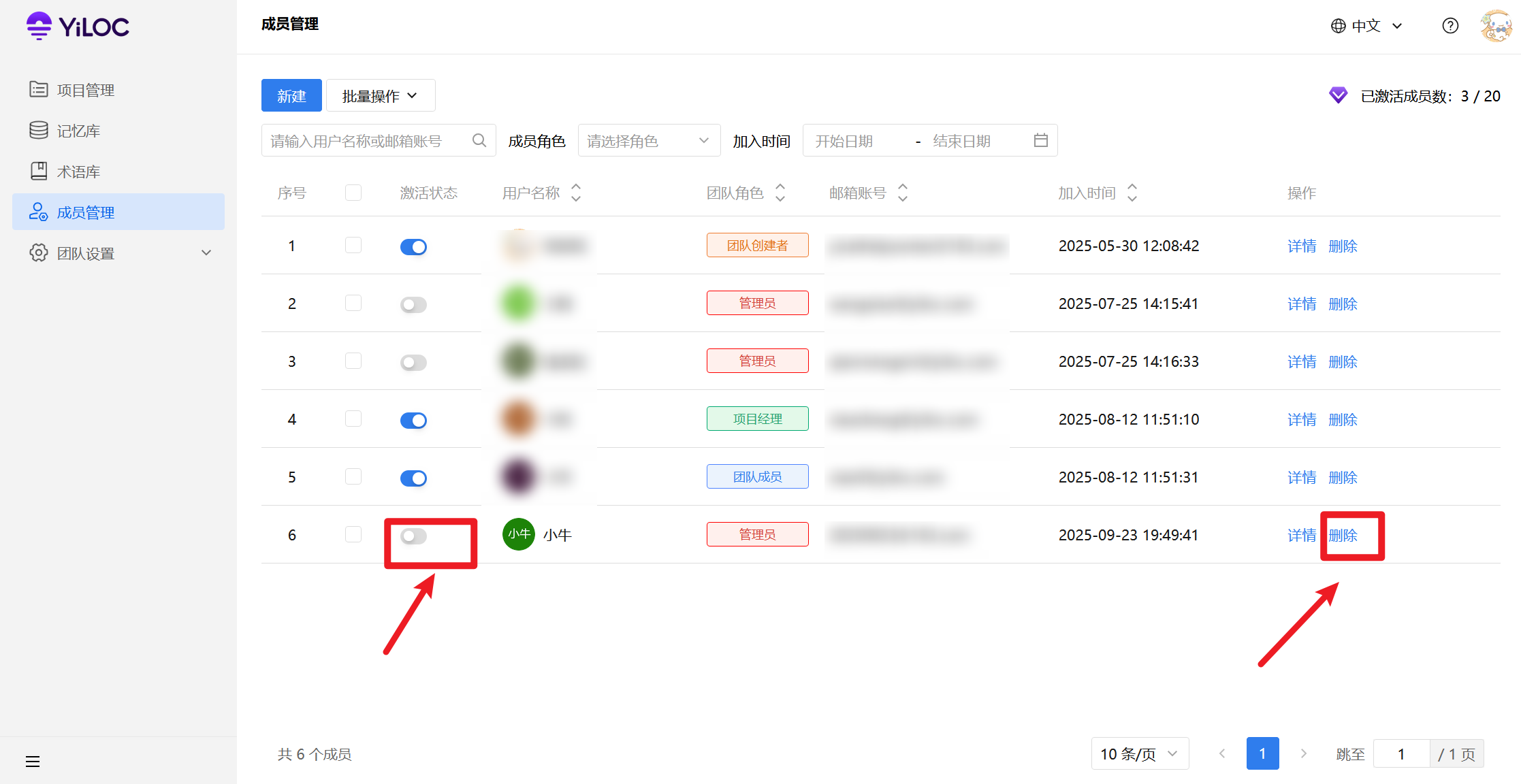Click the search magnifier icon

click(x=479, y=140)
